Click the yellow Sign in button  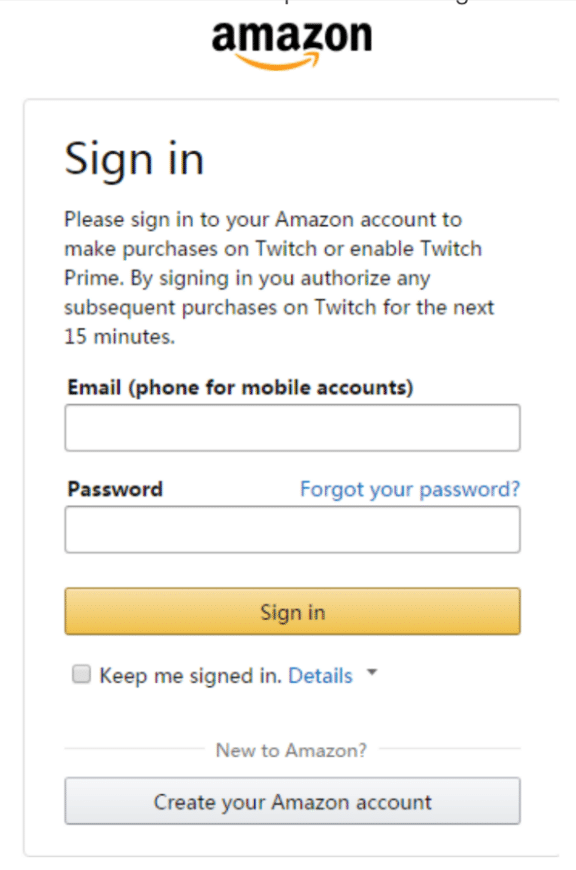[292, 611]
